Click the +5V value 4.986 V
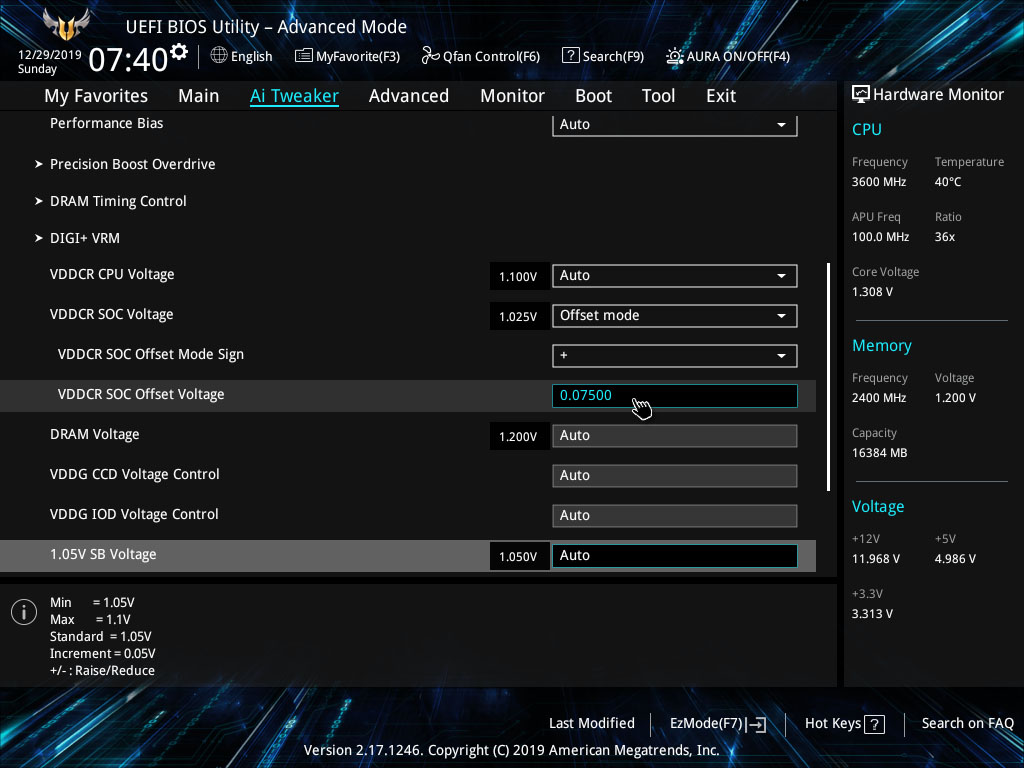 tap(955, 559)
